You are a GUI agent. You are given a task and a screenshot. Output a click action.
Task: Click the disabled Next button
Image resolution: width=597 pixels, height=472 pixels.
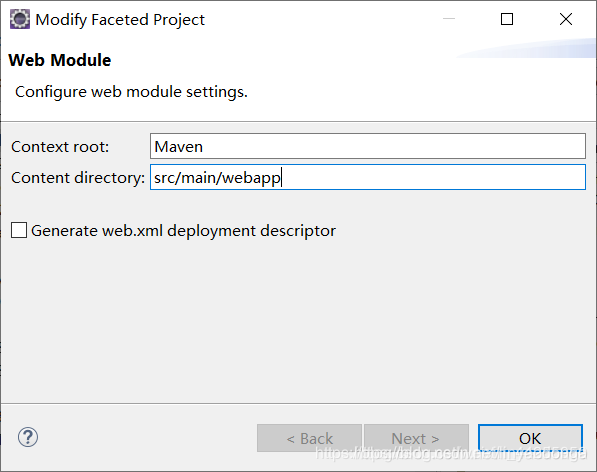click(416, 438)
